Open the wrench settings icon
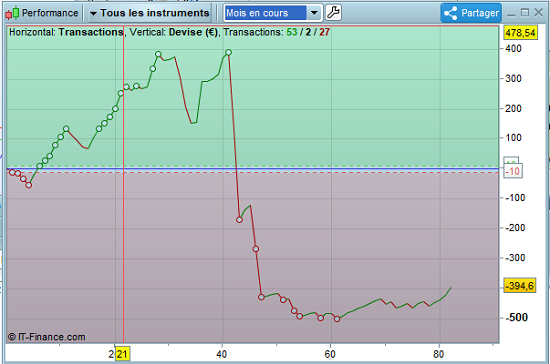The width and height of the screenshot is (550, 364). [333, 13]
